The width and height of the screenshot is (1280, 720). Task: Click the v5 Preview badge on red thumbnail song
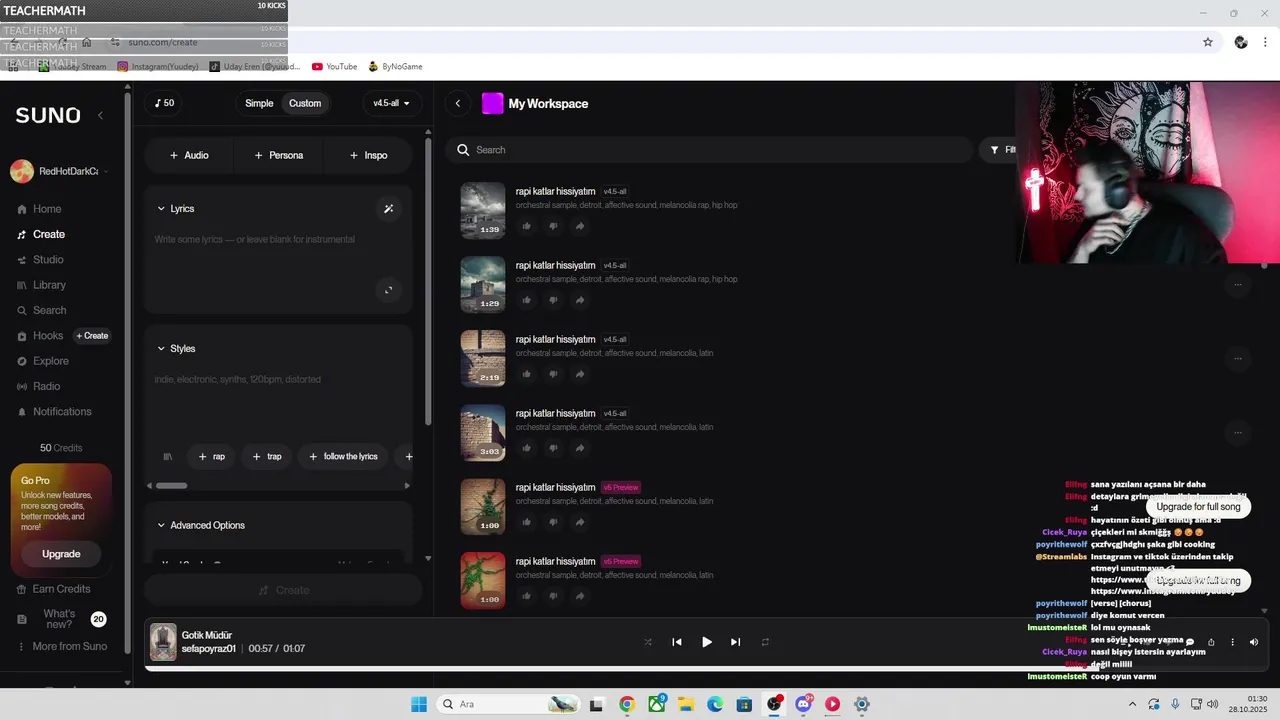621,562
